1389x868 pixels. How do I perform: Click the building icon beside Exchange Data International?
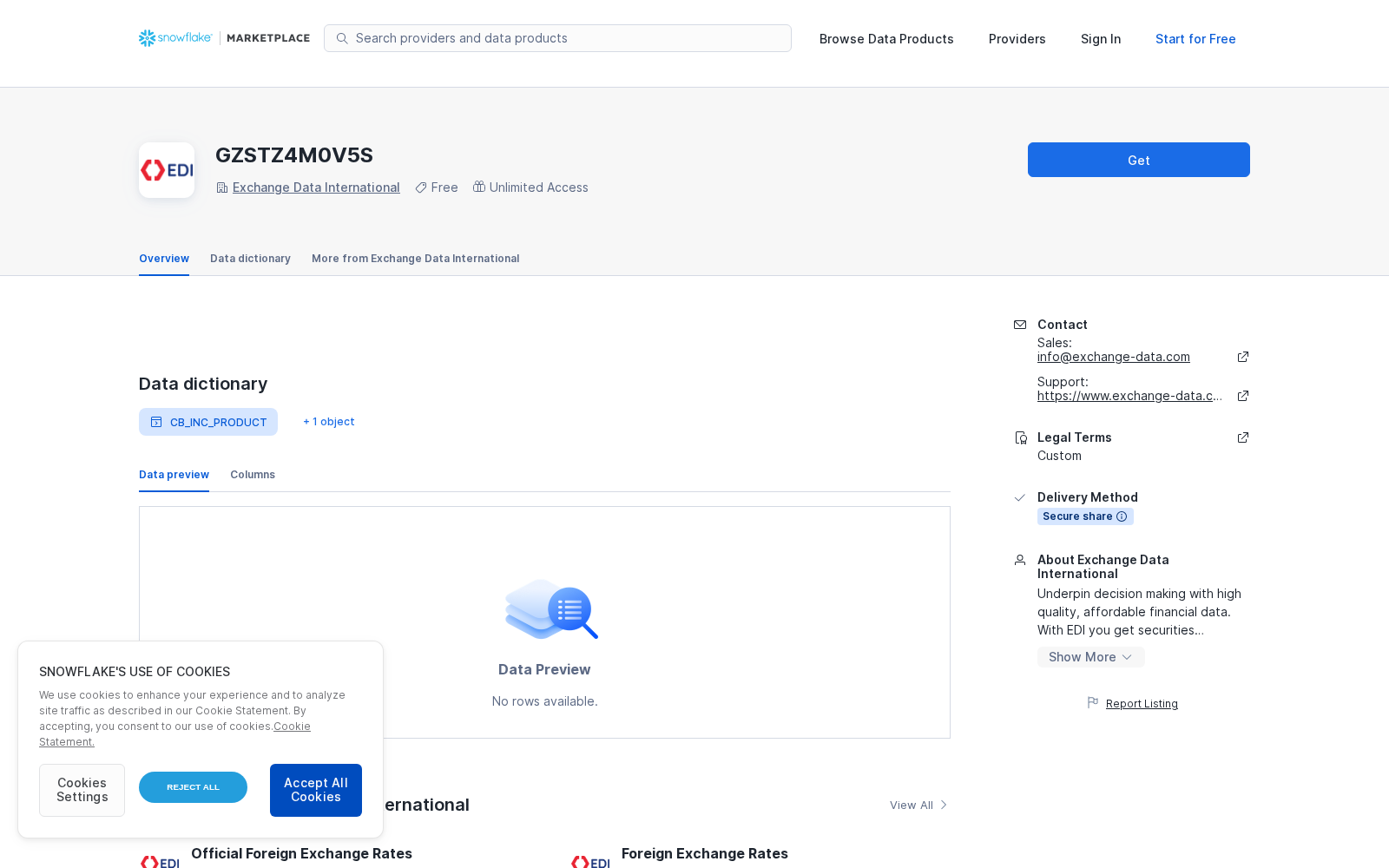(222, 187)
